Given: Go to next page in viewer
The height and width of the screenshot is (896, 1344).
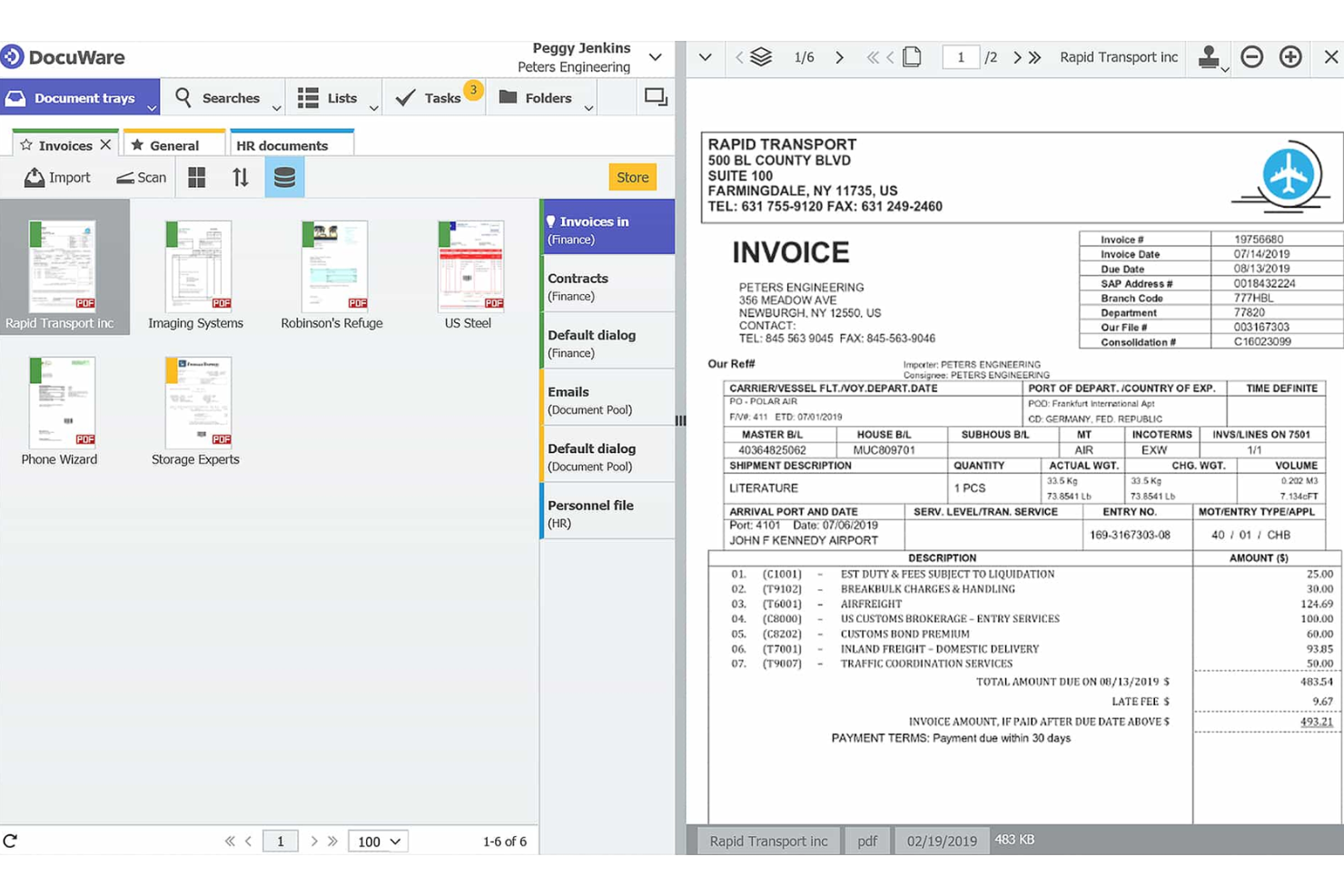Looking at the screenshot, I should (1017, 57).
